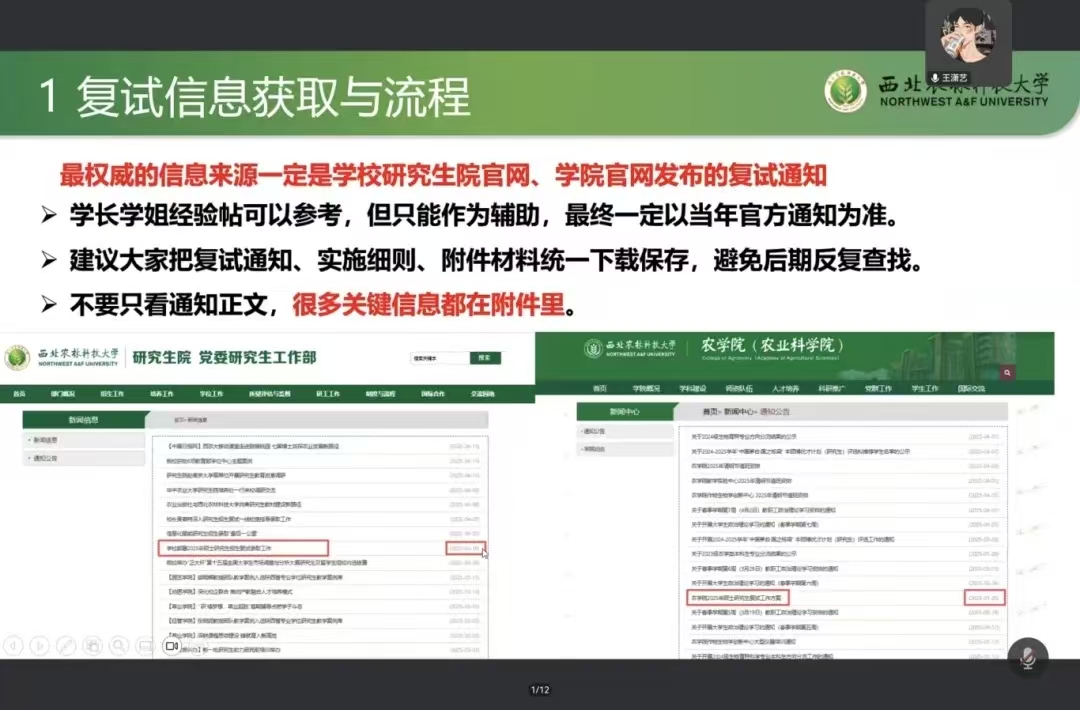Select 招生工作 in 研究生院 navigation bar
This screenshot has width=1080, height=710.
(x=112, y=394)
